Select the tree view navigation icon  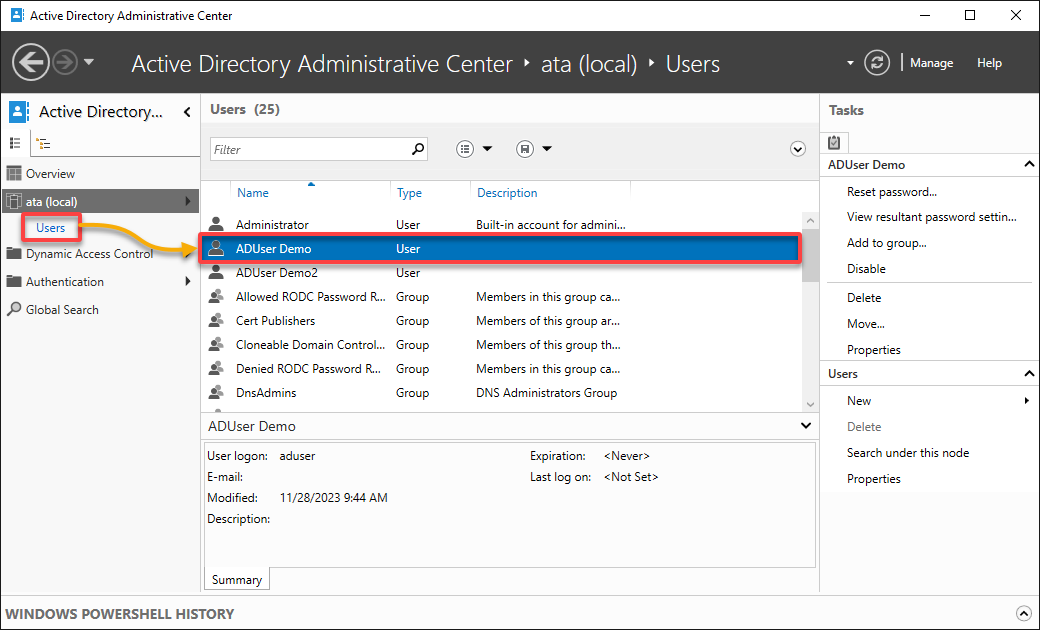(42, 143)
